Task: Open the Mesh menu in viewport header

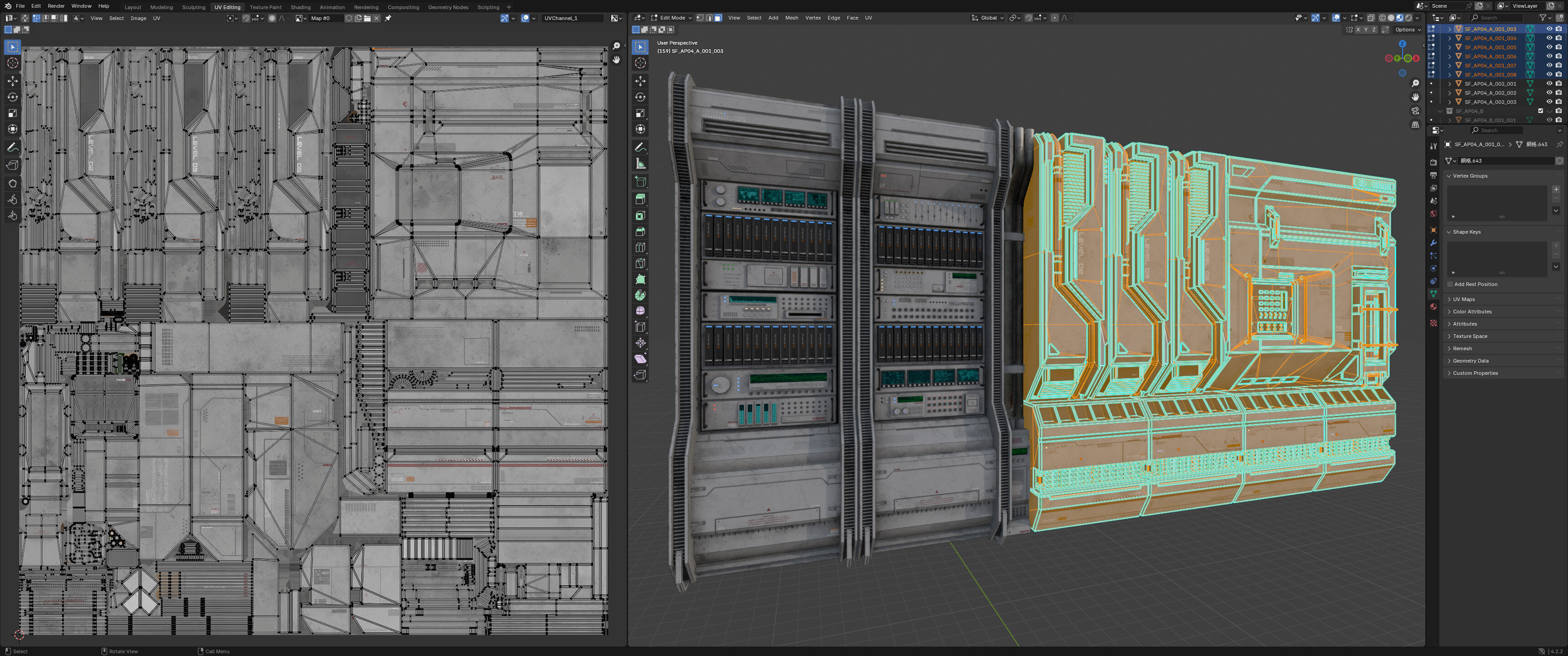Action: tap(791, 18)
